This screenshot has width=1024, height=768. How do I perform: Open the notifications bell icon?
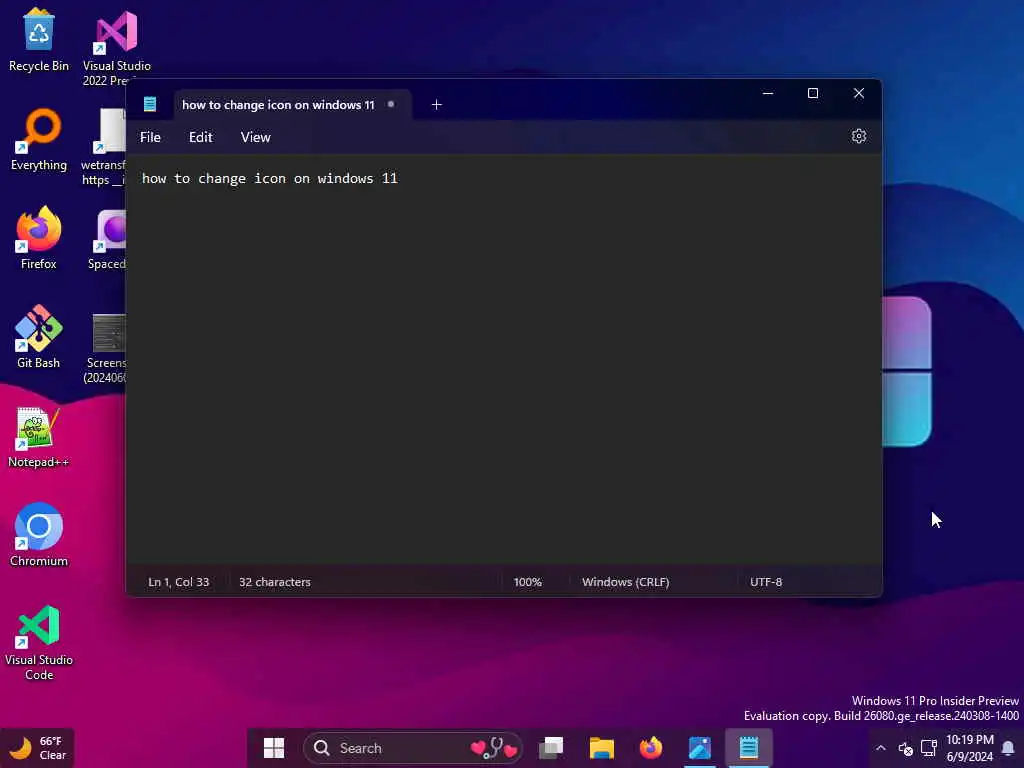click(1008, 748)
